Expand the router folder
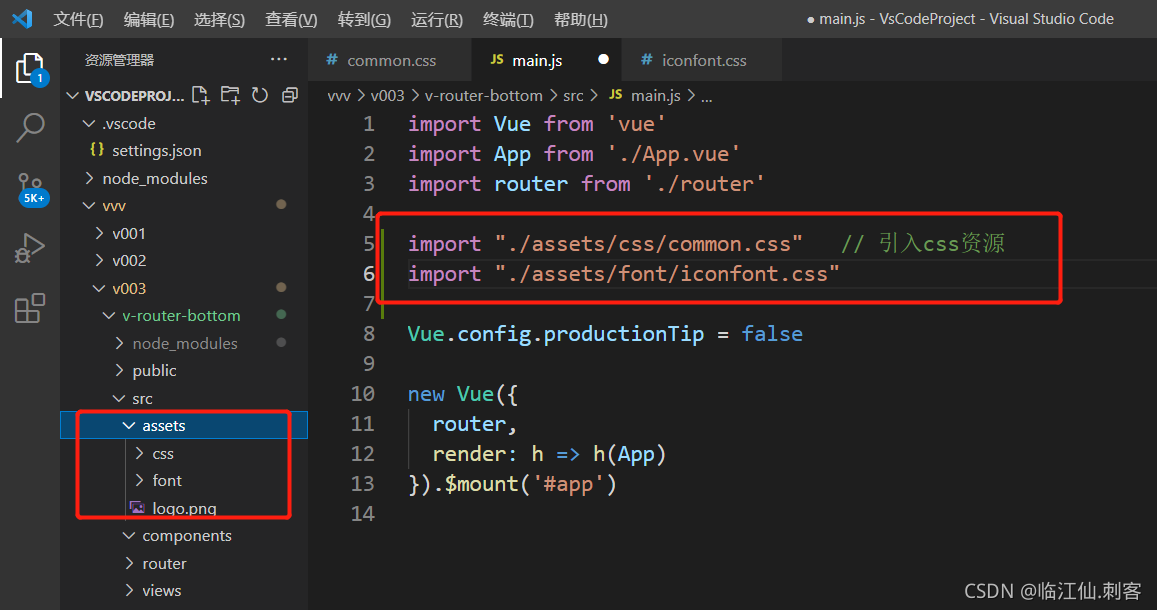Viewport: 1157px width, 610px height. (x=129, y=564)
